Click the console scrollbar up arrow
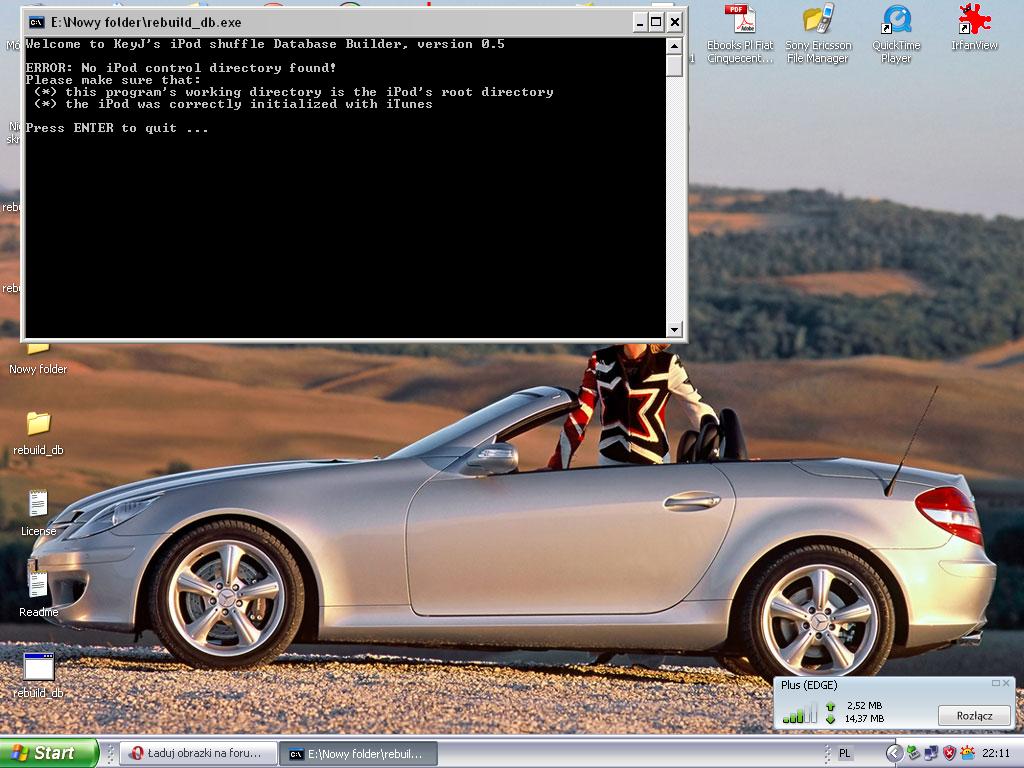This screenshot has height=768, width=1024. click(674, 46)
